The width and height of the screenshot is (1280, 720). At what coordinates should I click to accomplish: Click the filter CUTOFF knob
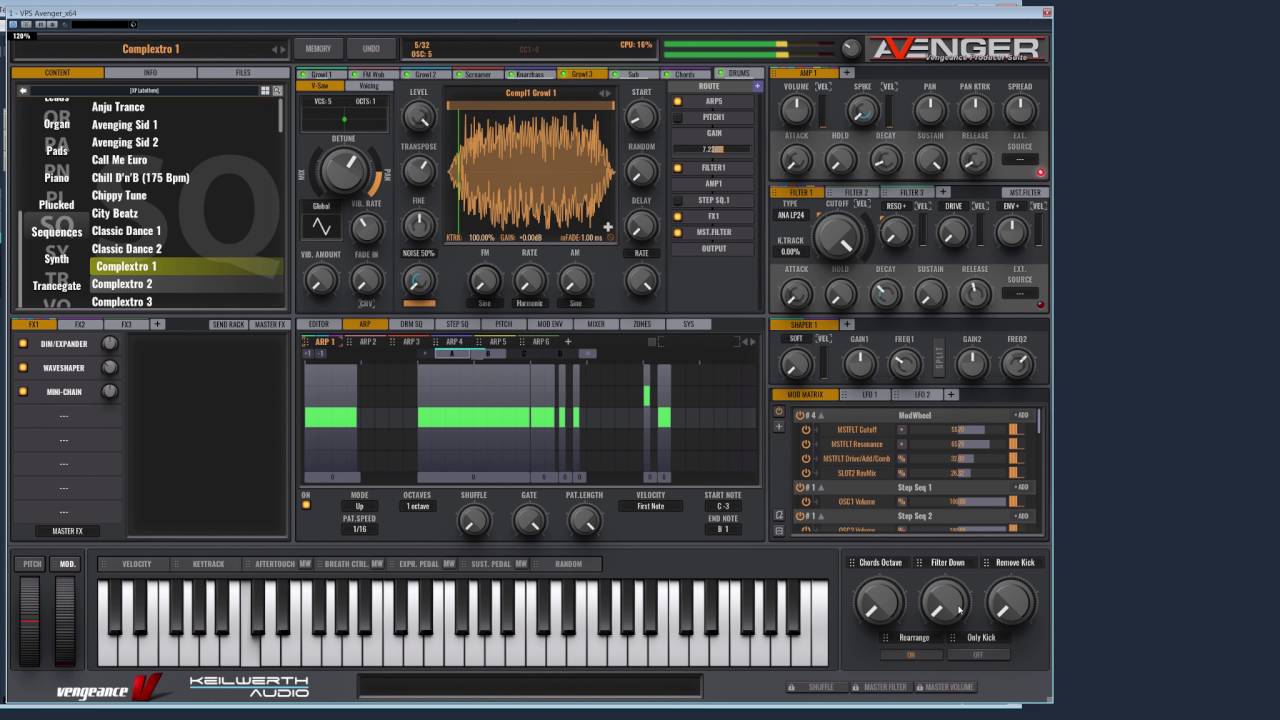click(839, 237)
